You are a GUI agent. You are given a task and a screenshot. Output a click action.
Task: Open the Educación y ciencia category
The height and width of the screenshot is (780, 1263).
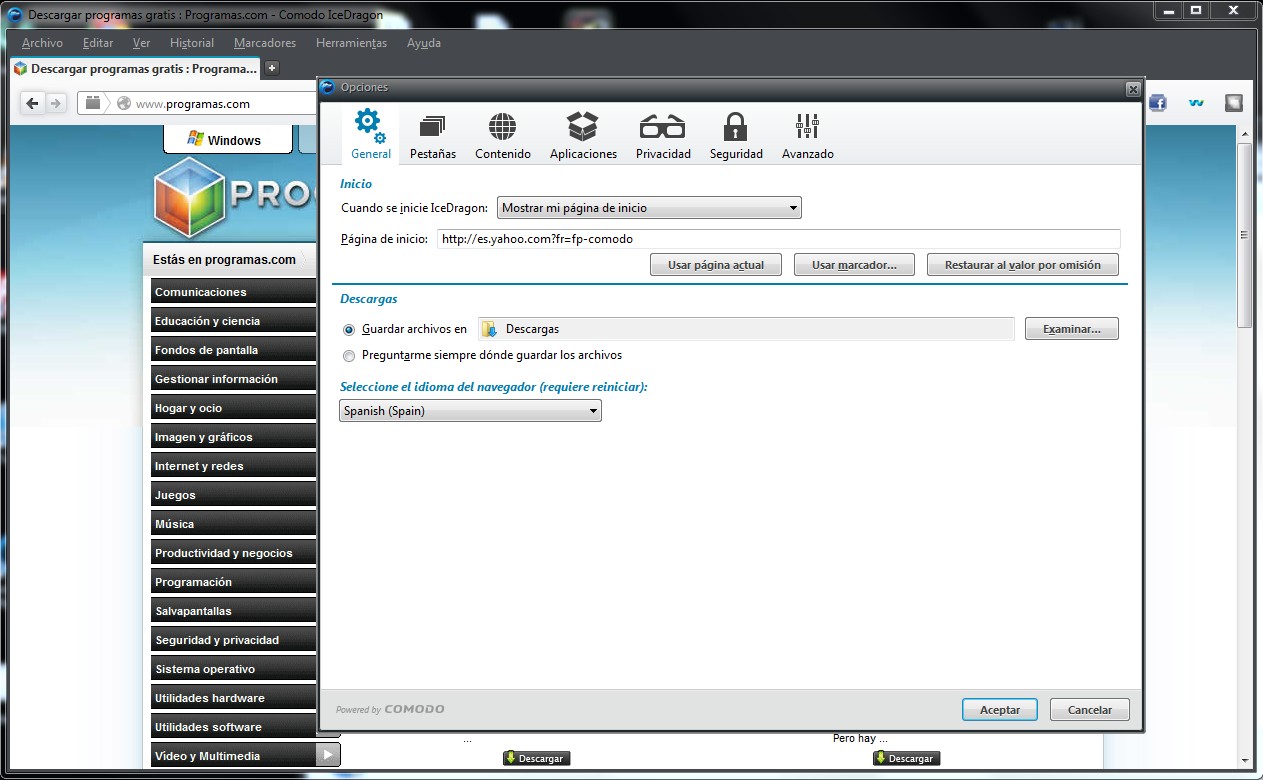coord(234,321)
